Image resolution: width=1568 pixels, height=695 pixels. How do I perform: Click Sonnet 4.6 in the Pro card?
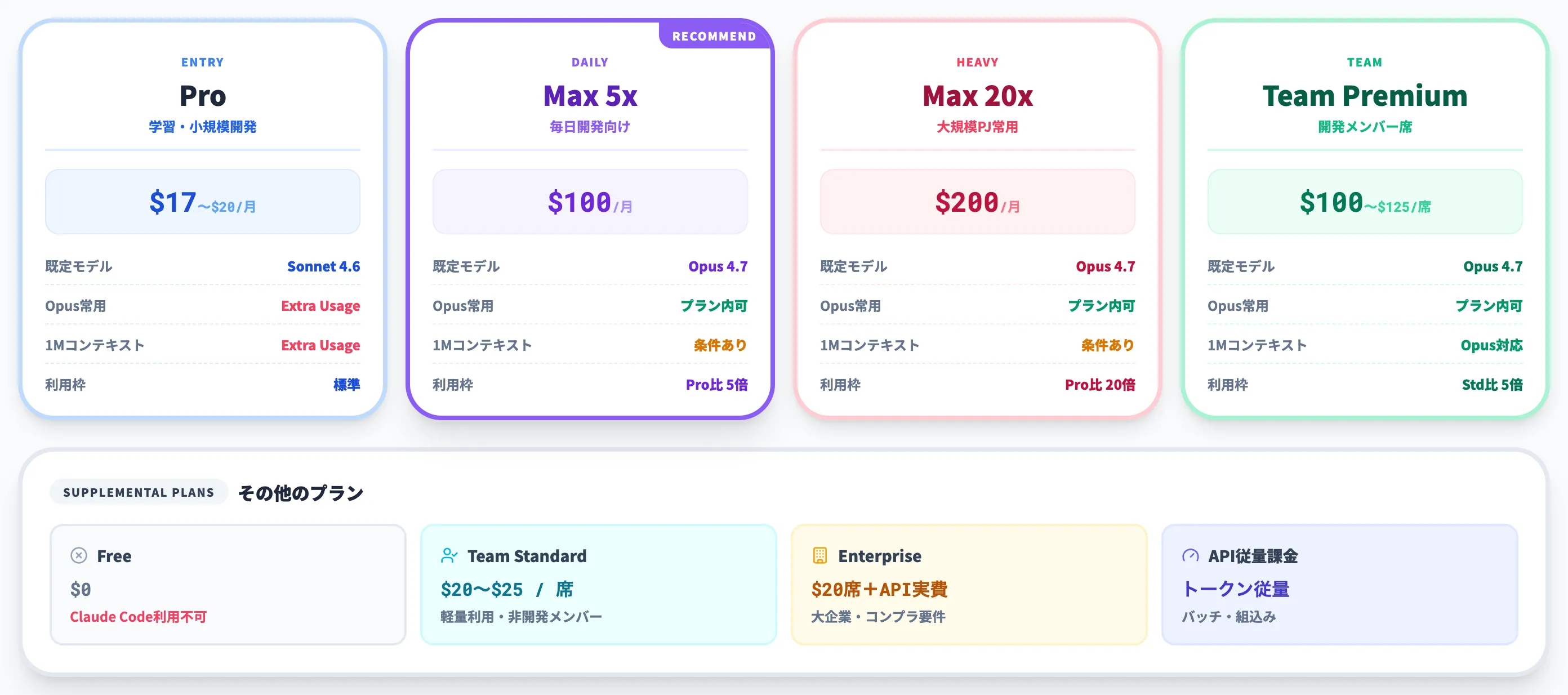(323, 266)
